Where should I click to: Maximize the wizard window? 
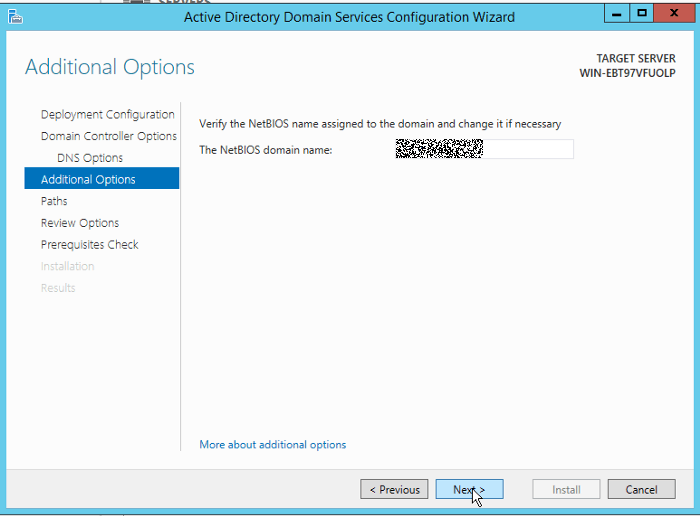coord(642,13)
